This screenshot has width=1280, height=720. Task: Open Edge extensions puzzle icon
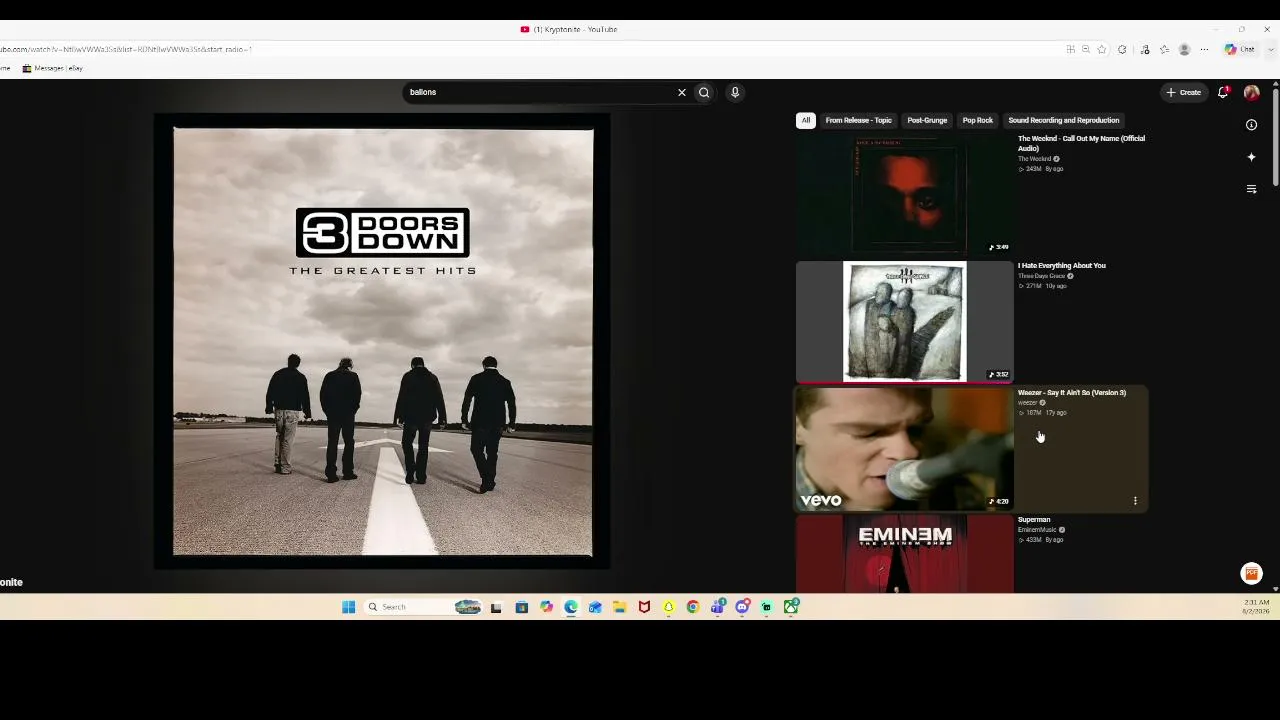point(1122,49)
